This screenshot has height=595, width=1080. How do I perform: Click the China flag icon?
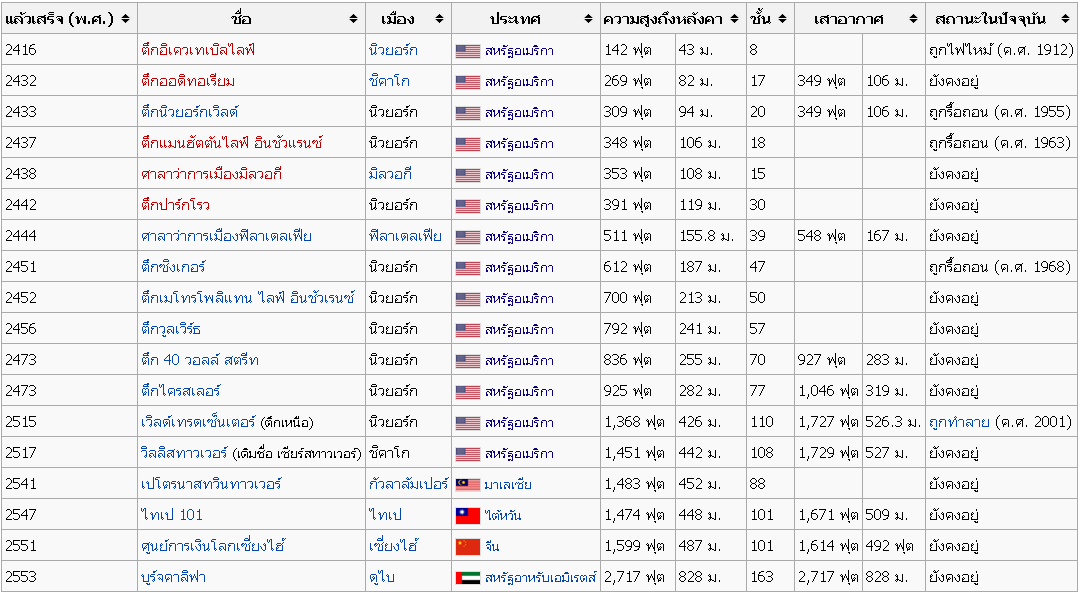coord(467,547)
